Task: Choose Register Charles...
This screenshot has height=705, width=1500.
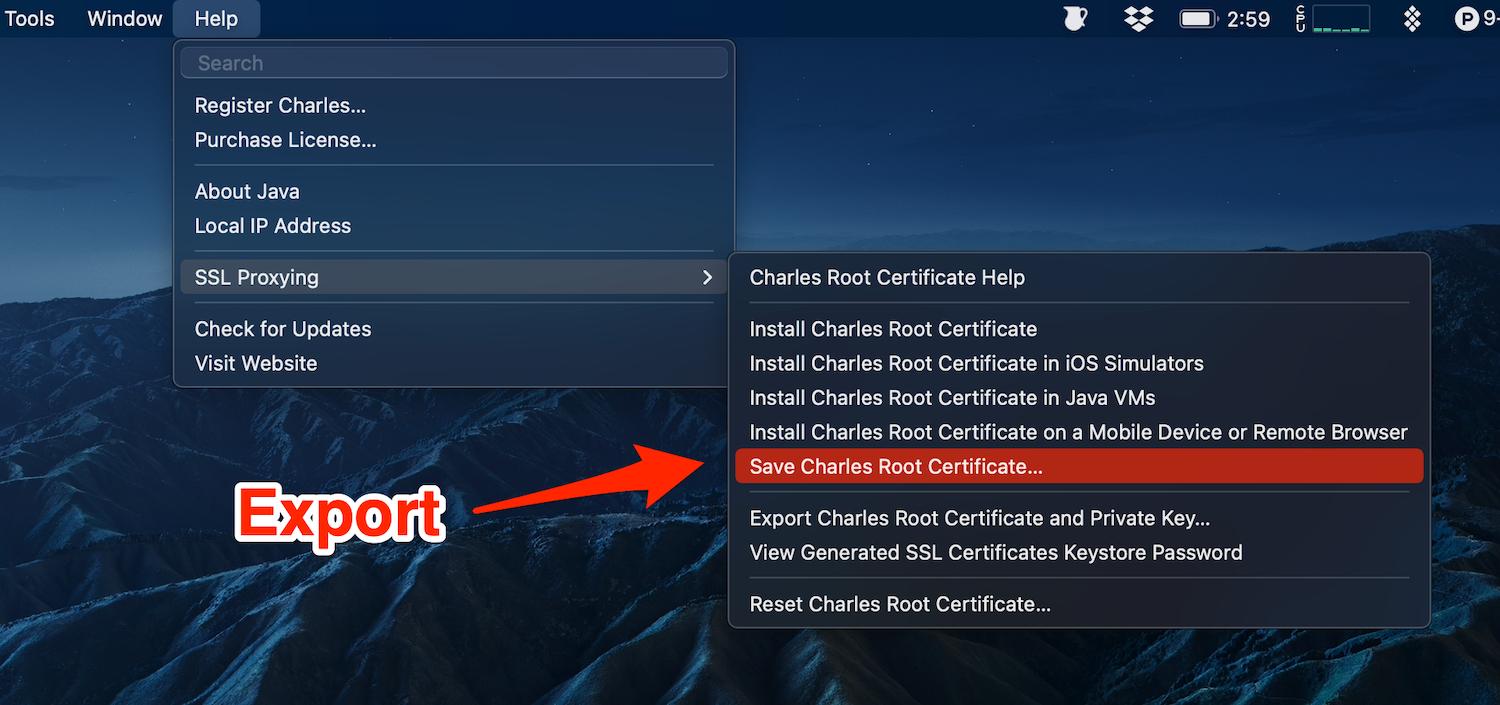Action: point(280,106)
